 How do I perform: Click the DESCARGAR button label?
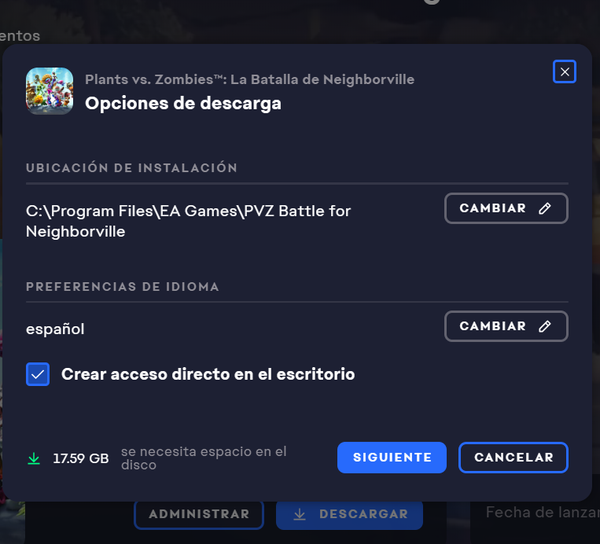pos(364,514)
